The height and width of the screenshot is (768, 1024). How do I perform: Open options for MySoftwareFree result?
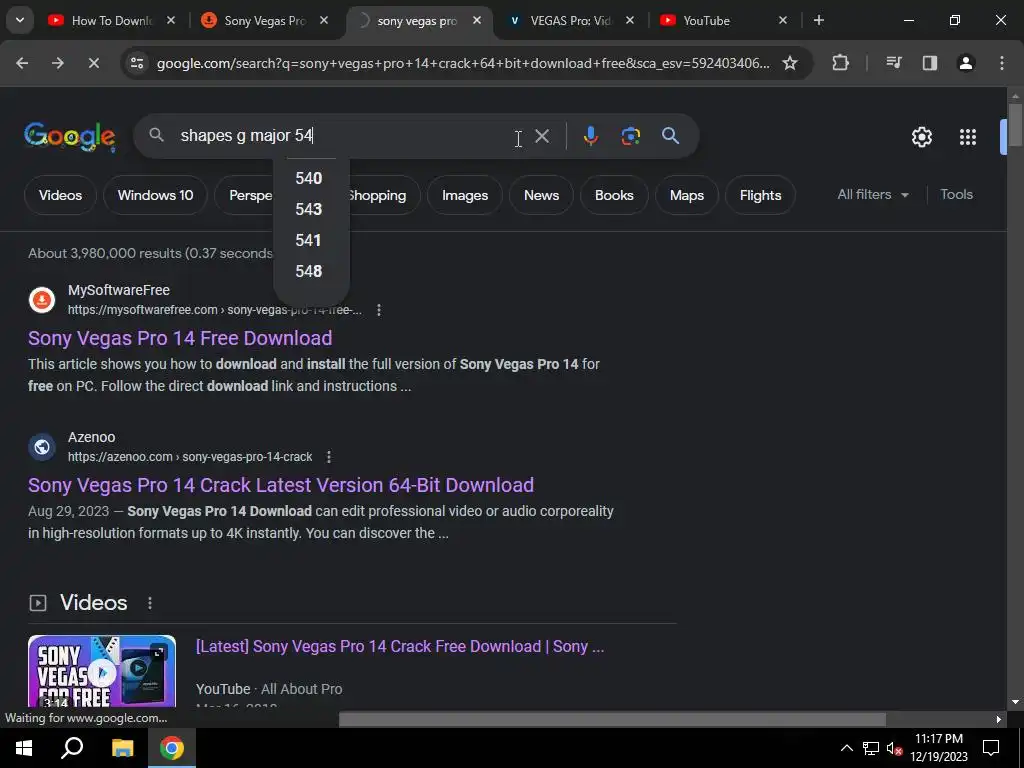pyautogui.click(x=379, y=310)
